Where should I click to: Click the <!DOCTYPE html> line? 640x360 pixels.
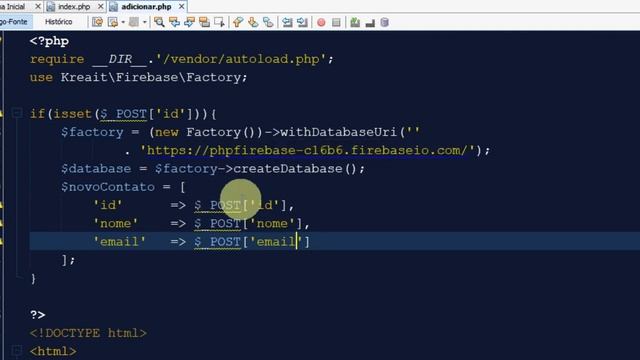click(x=88, y=333)
